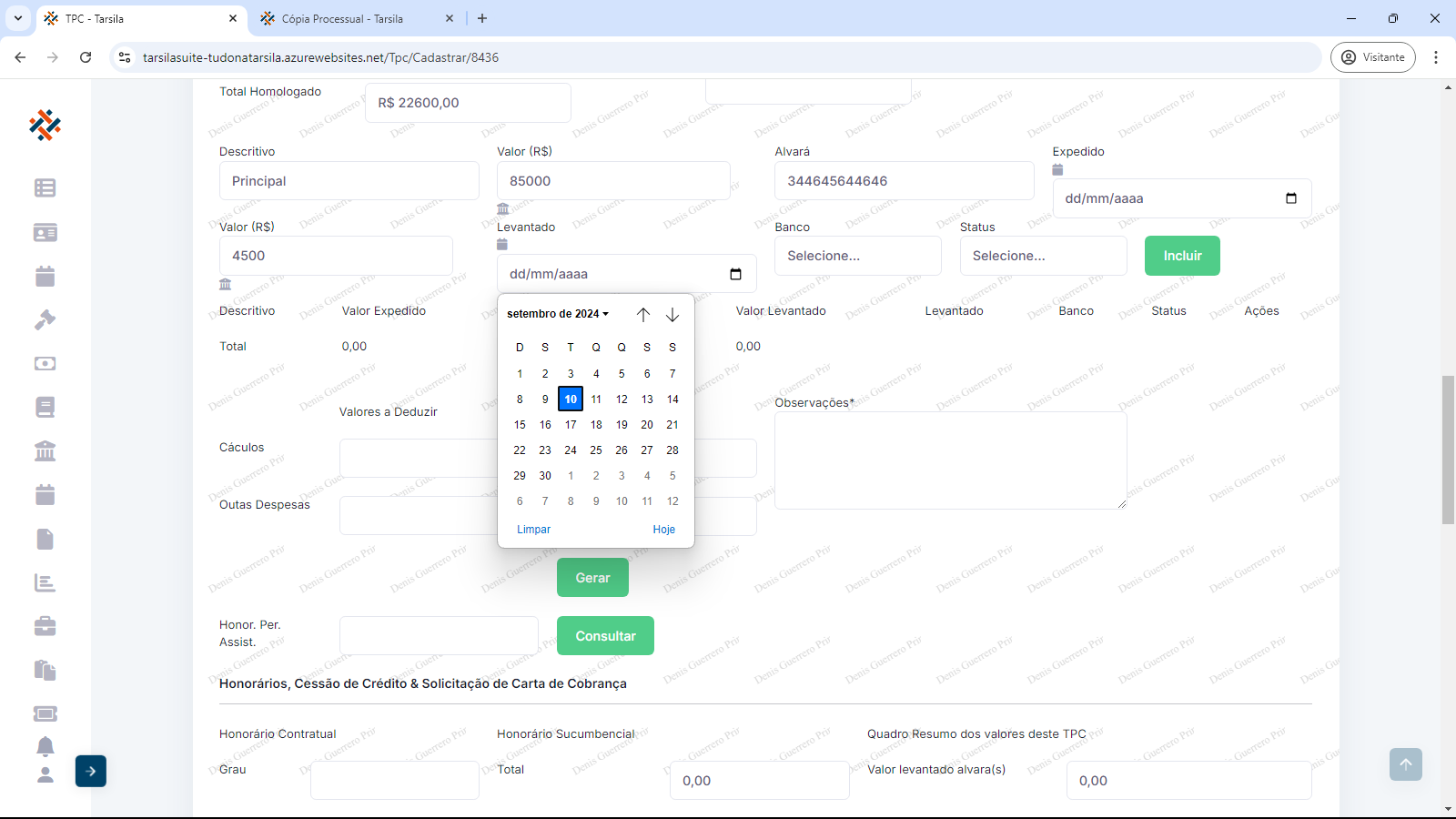Open the bar chart sidebar icon

tap(45, 582)
